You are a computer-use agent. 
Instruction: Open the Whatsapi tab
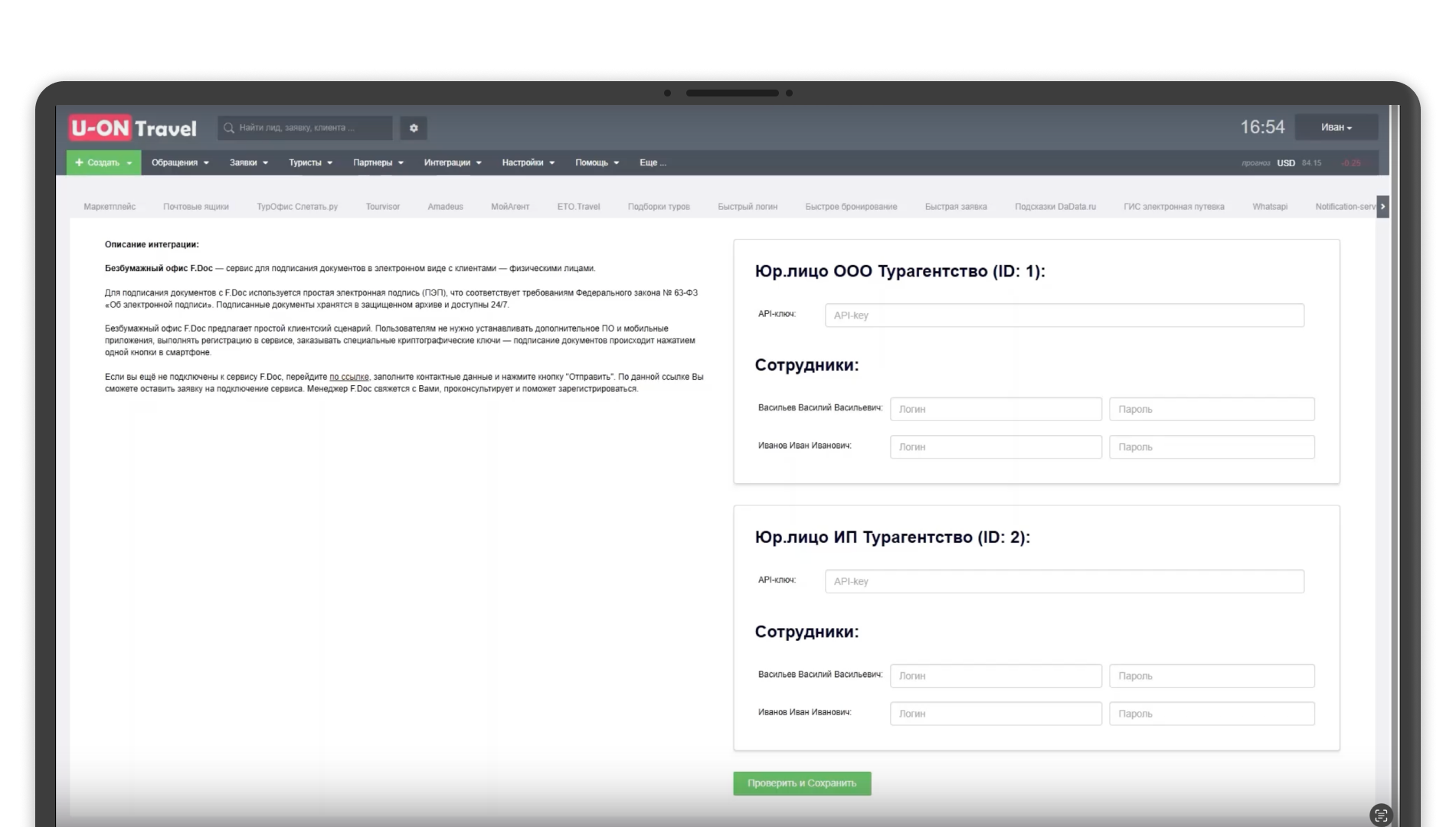(x=1269, y=207)
